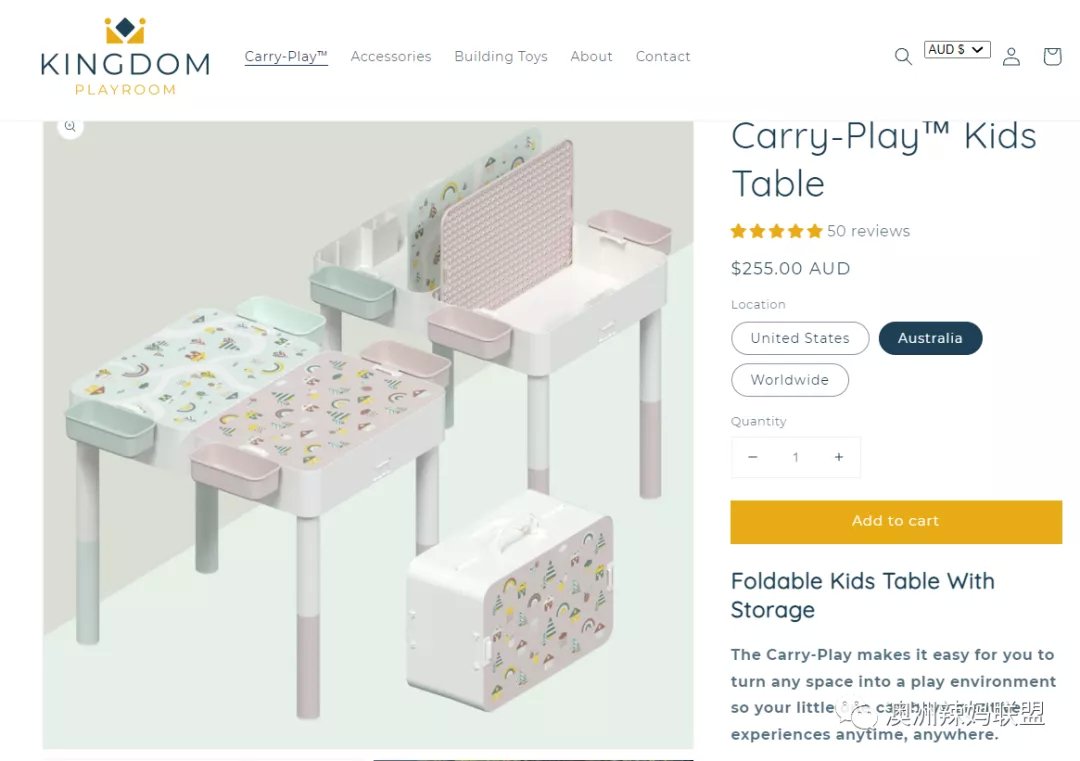Open the 50 reviews link
Viewport: 1080px width, 761px height.
coord(869,231)
